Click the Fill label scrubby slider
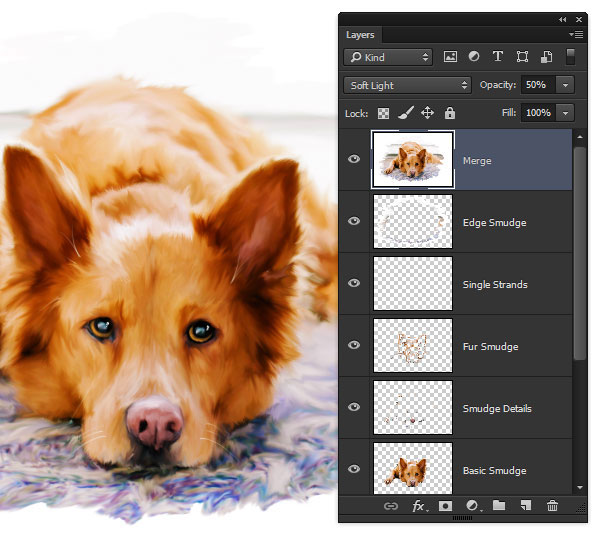The height and width of the screenshot is (540, 600). click(x=509, y=113)
